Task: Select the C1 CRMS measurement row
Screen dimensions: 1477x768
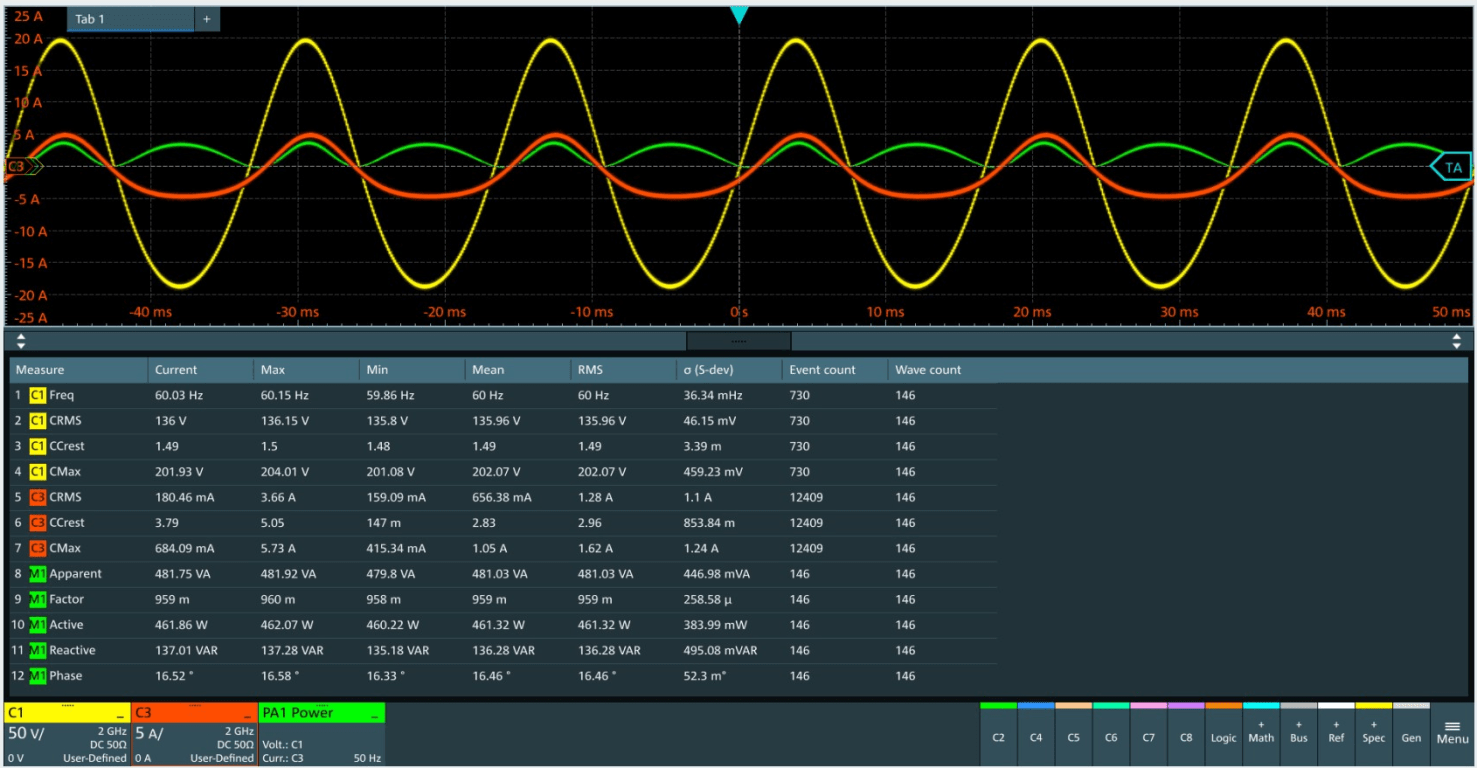Action: [x=504, y=421]
